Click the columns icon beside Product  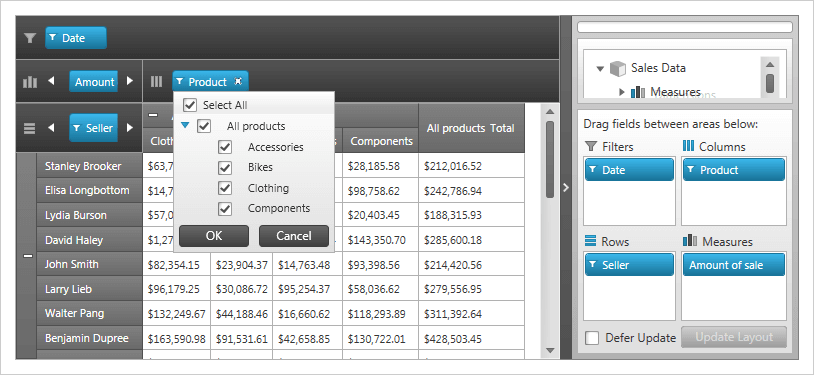(156, 82)
